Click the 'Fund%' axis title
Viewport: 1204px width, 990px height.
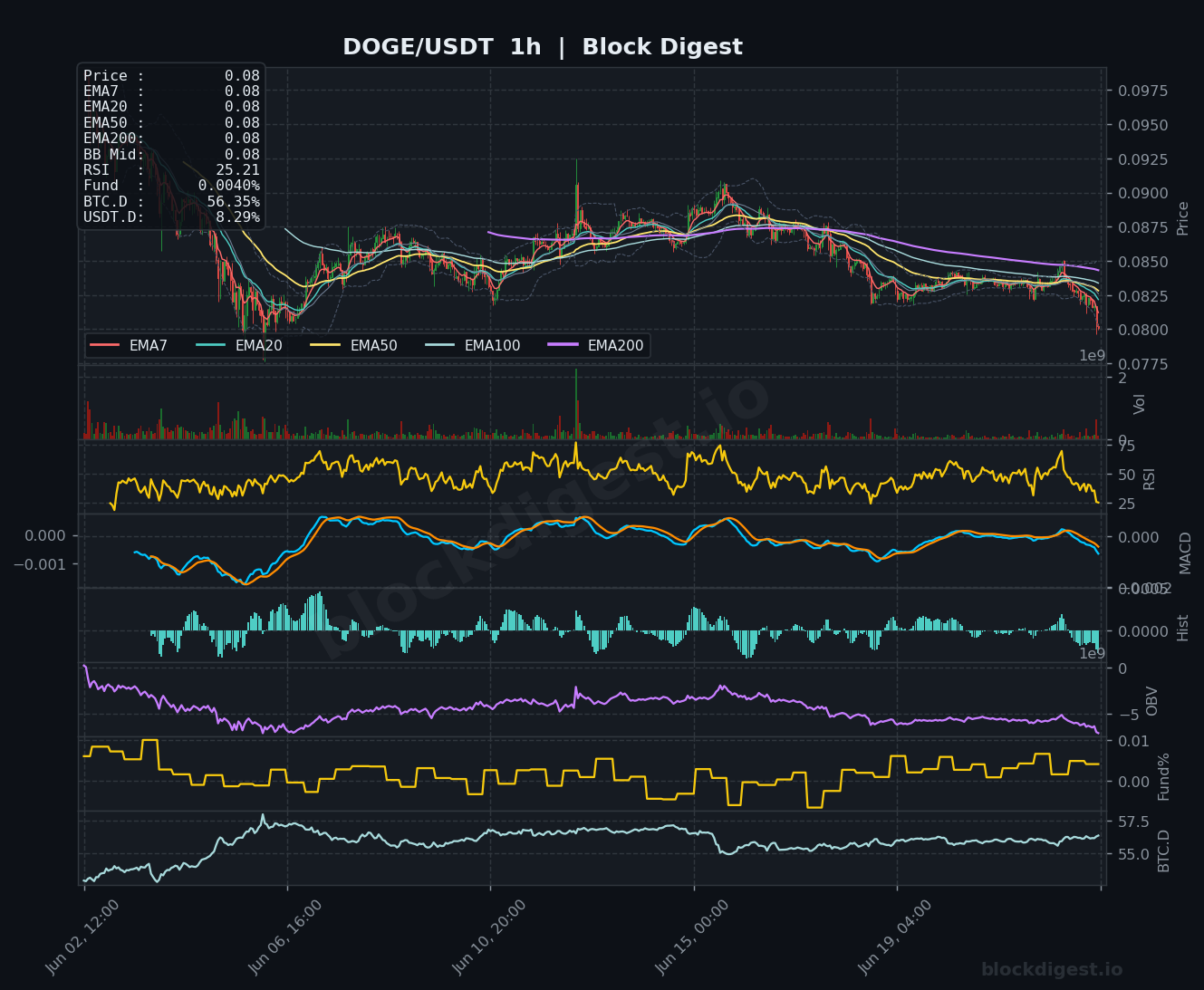click(1164, 776)
